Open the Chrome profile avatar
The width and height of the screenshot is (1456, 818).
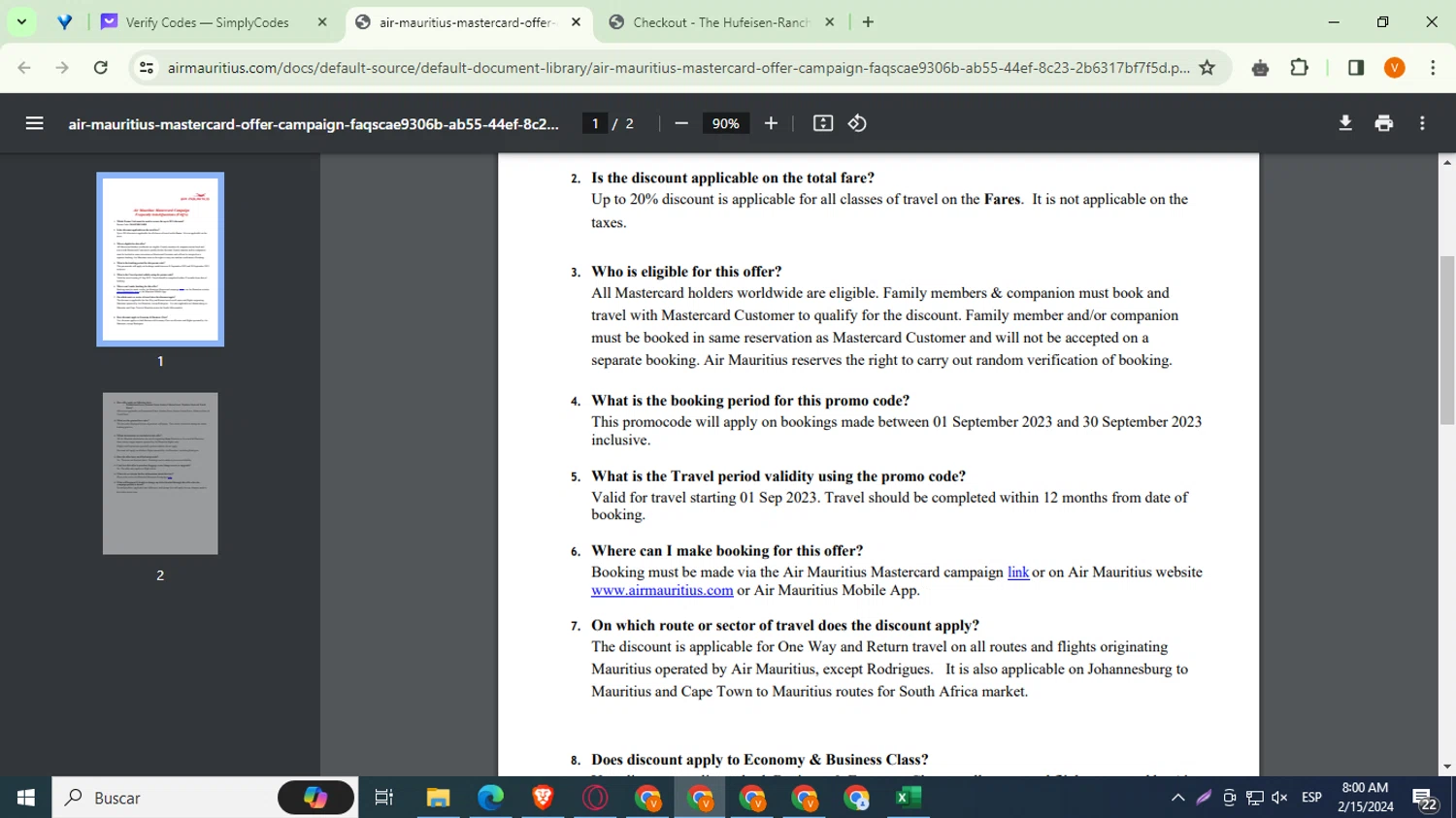click(1394, 68)
